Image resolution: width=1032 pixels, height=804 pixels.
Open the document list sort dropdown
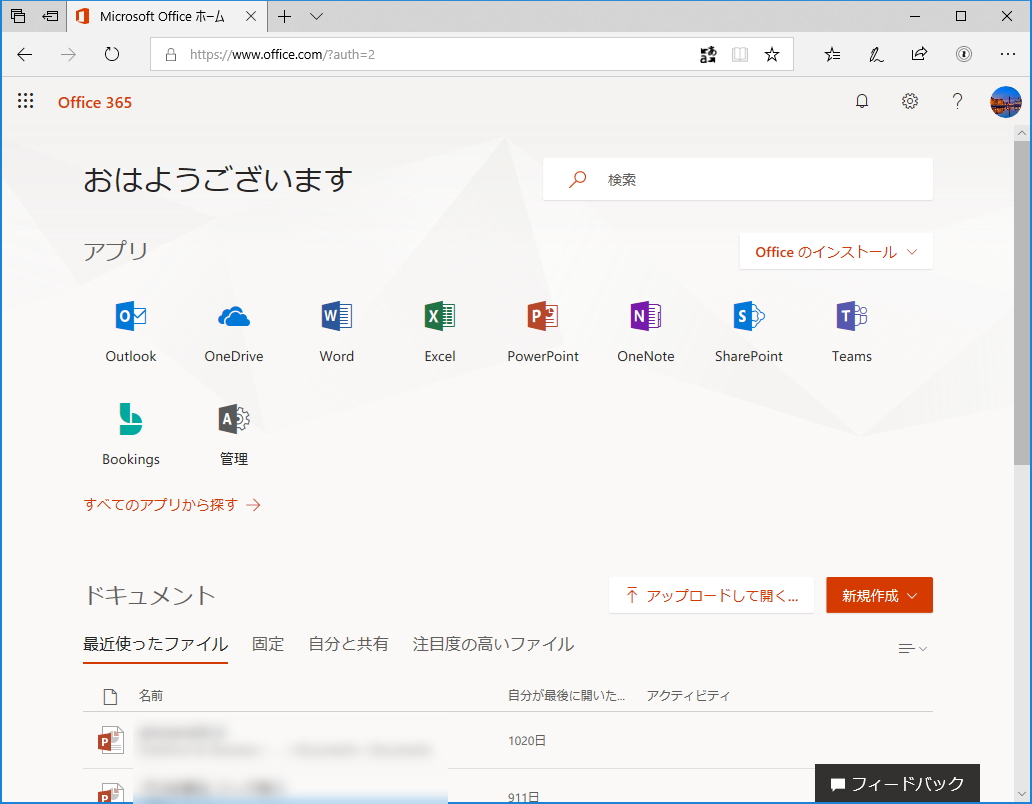[x=911, y=647]
